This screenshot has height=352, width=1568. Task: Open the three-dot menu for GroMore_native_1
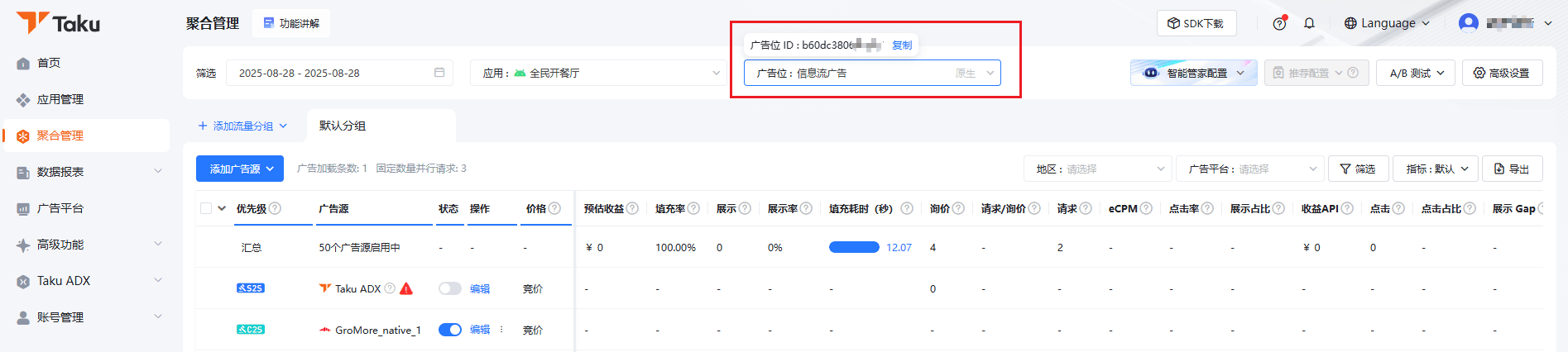point(501,330)
